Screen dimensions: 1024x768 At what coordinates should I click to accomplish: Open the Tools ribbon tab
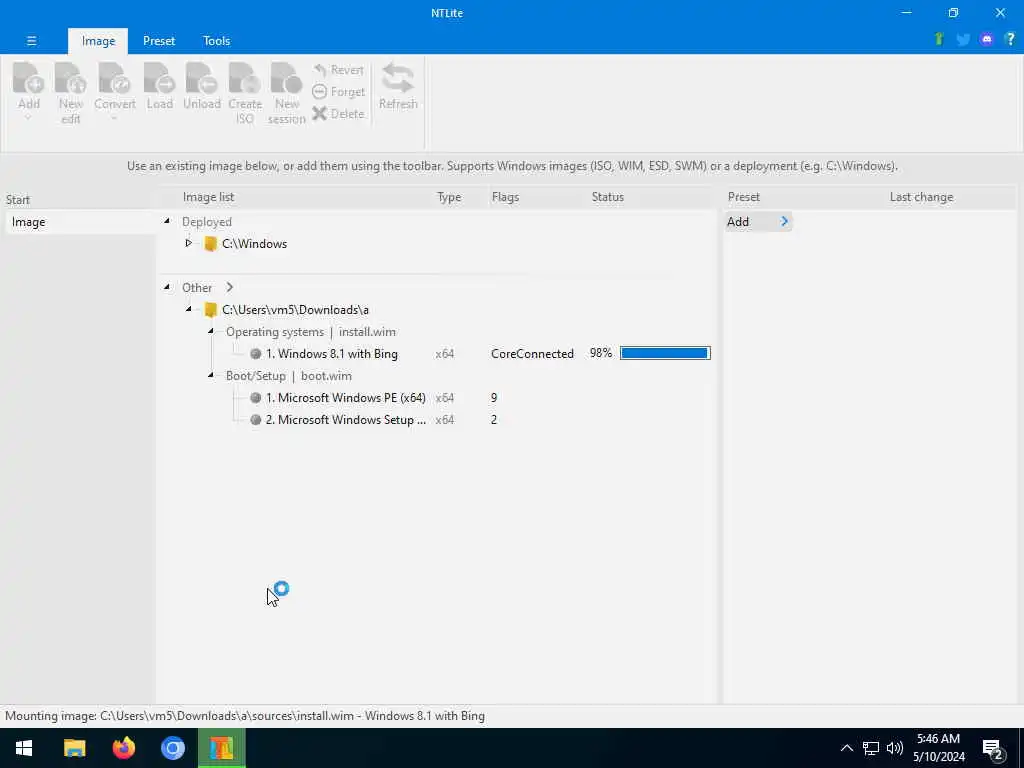tap(216, 40)
